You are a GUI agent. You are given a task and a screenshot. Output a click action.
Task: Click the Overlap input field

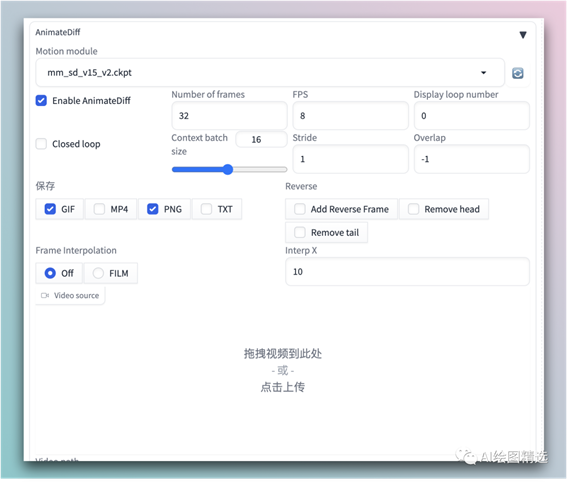472,159
